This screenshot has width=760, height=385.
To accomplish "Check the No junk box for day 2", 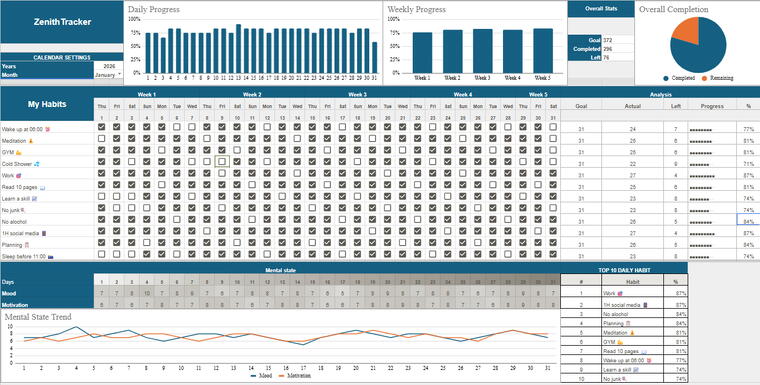I will [116, 208].
